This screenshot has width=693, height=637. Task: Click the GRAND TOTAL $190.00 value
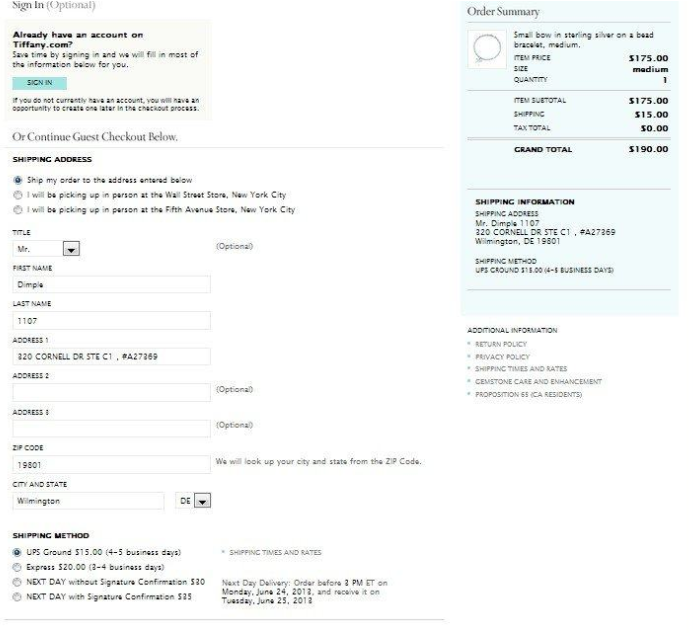(x=648, y=149)
